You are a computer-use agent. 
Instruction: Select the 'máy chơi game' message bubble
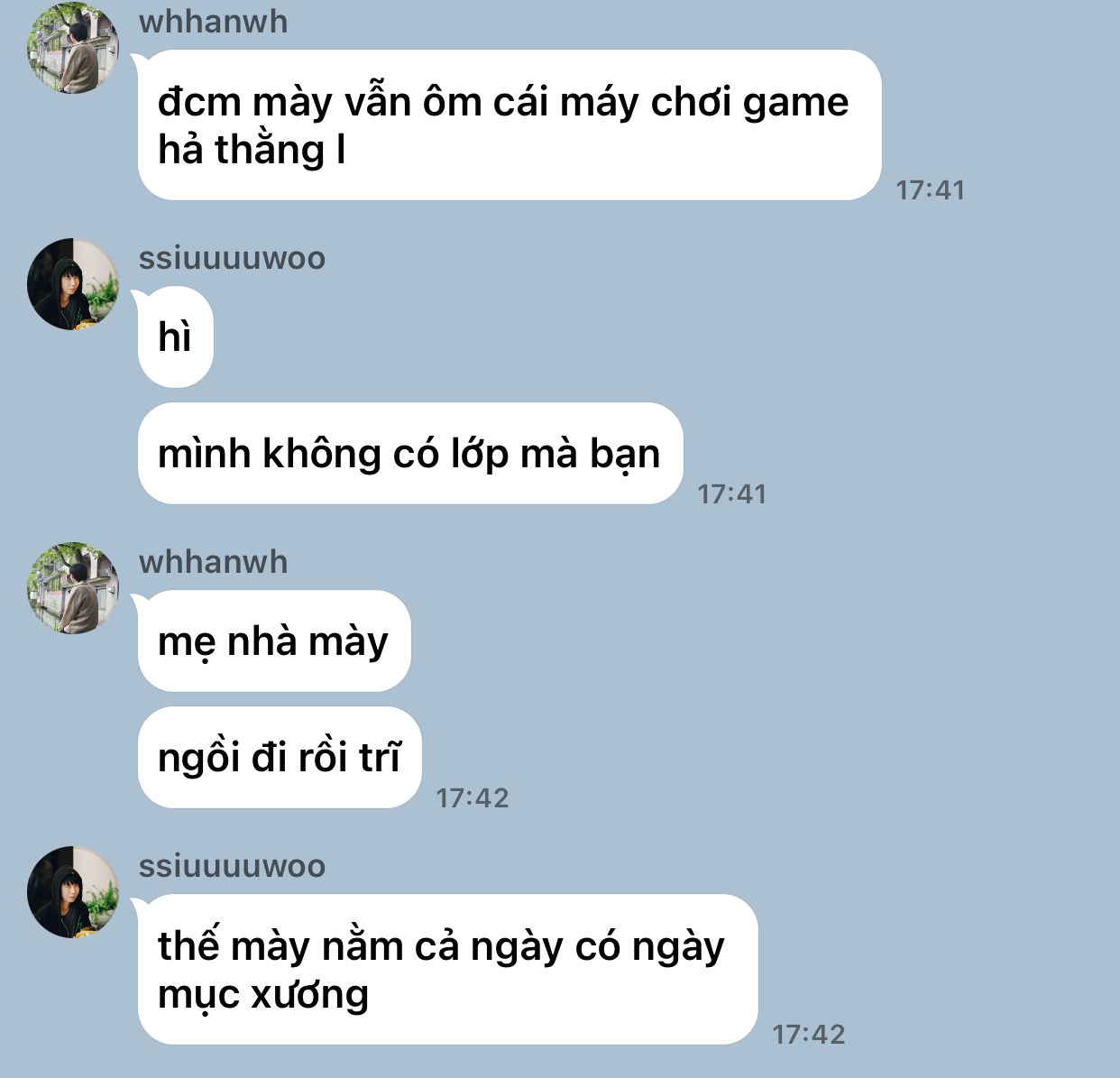click(510, 125)
